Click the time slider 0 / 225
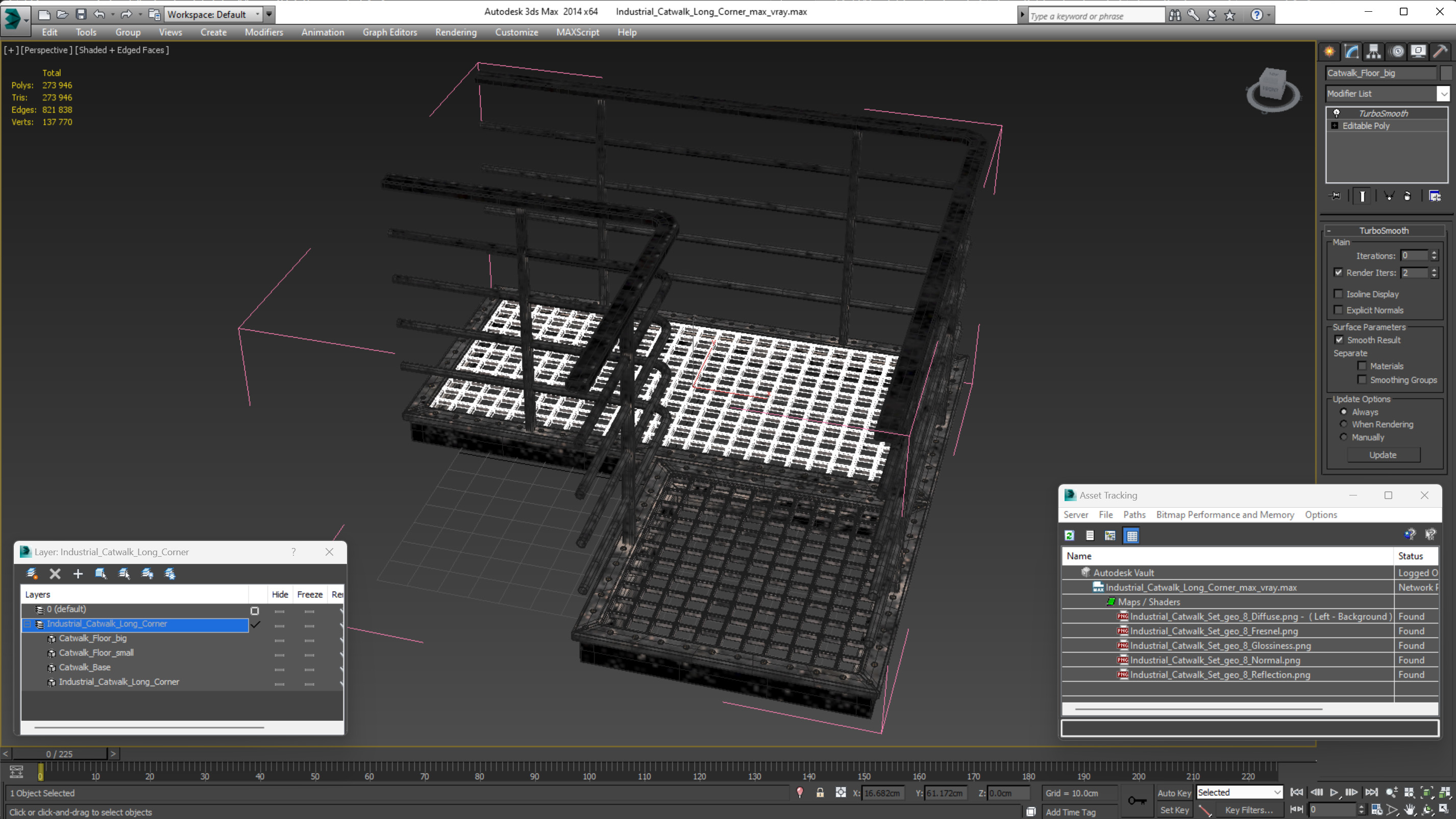Screen dimensions: 1456x819 tap(59, 754)
